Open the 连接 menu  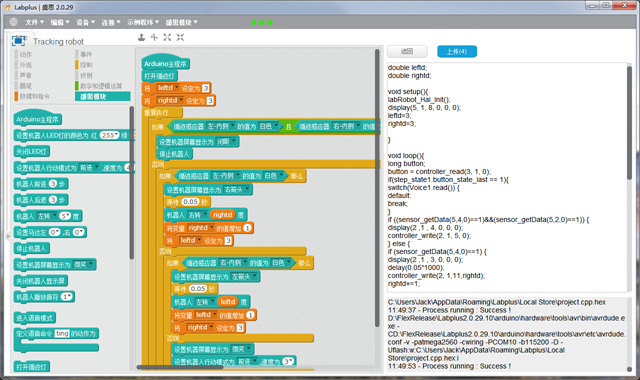click(111, 22)
